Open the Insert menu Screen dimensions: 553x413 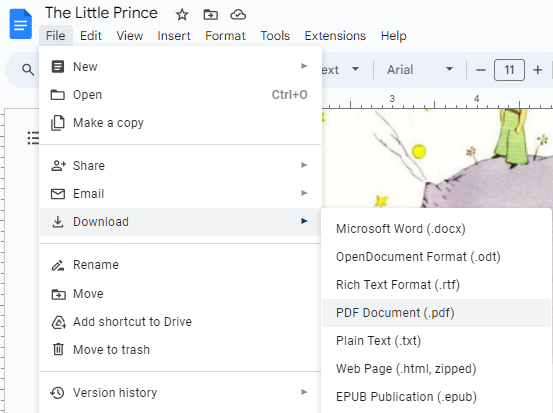coord(174,36)
